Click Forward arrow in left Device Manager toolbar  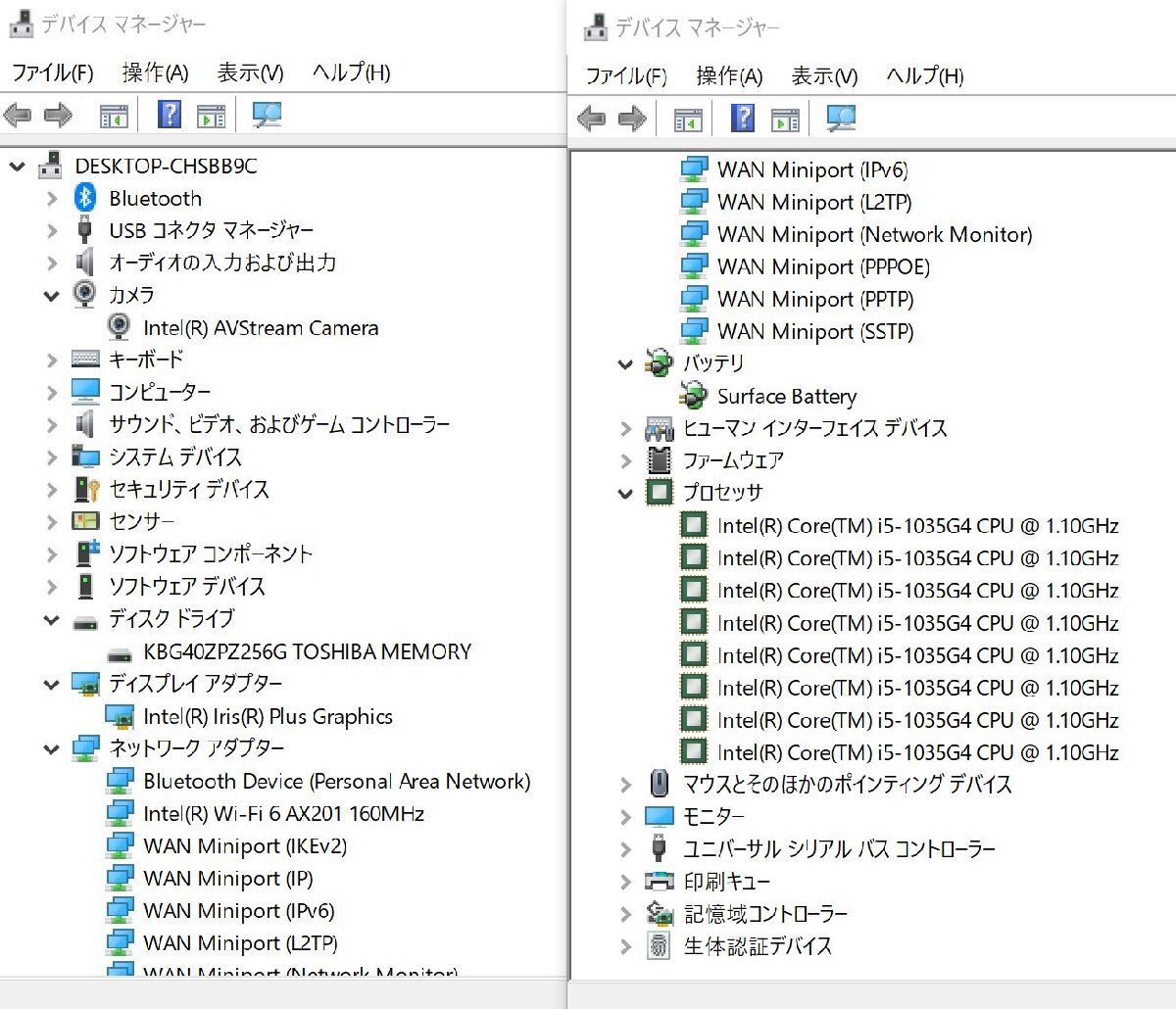point(58,116)
